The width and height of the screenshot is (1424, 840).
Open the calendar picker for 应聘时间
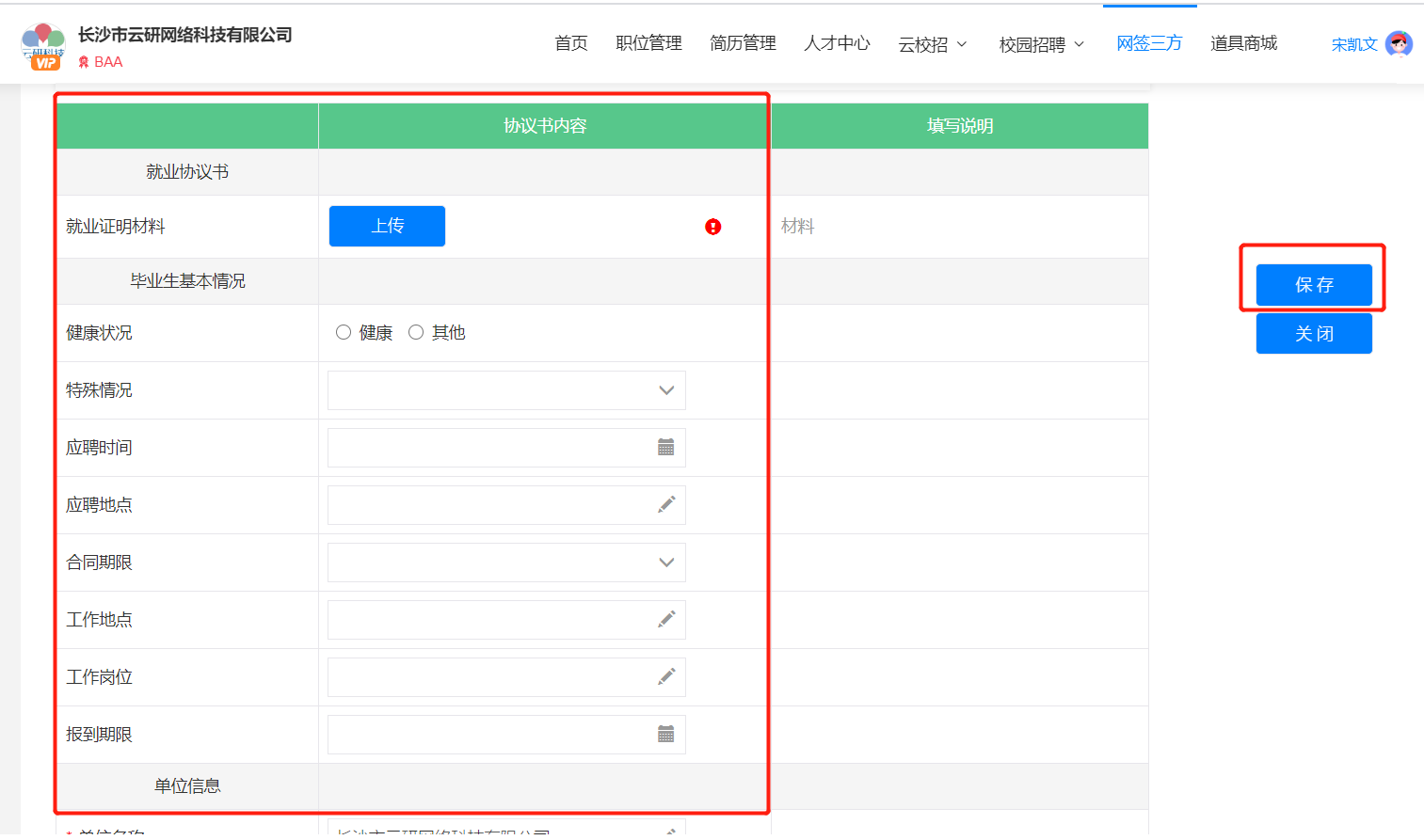pyautogui.click(x=666, y=447)
